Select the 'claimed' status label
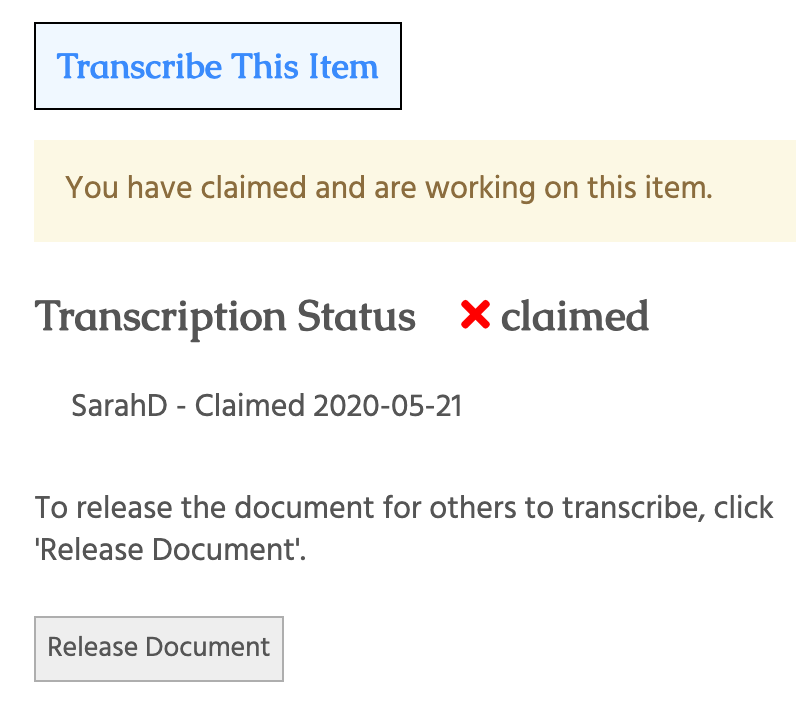796x722 pixels. point(574,316)
